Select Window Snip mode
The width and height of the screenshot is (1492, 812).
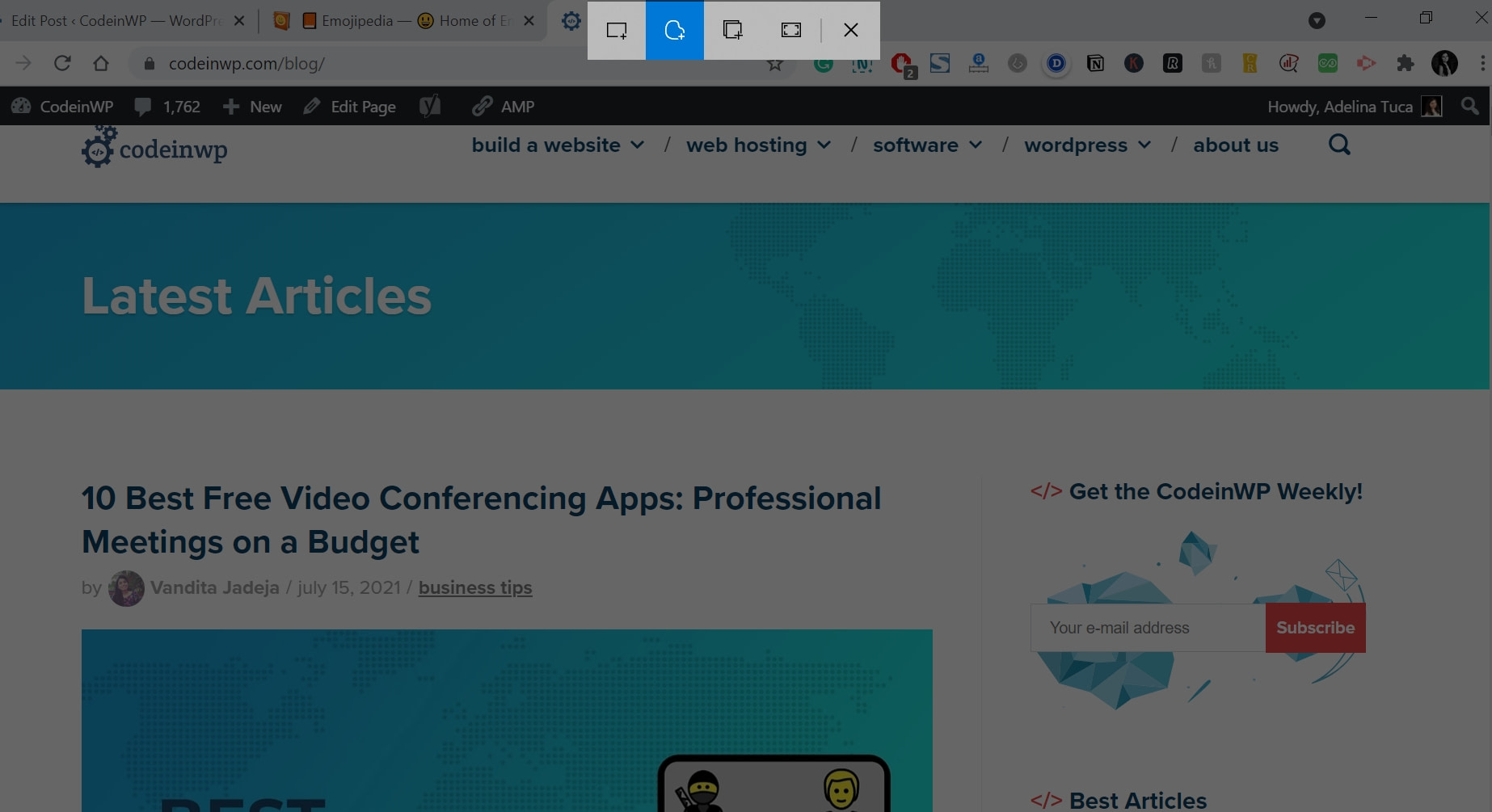click(733, 31)
